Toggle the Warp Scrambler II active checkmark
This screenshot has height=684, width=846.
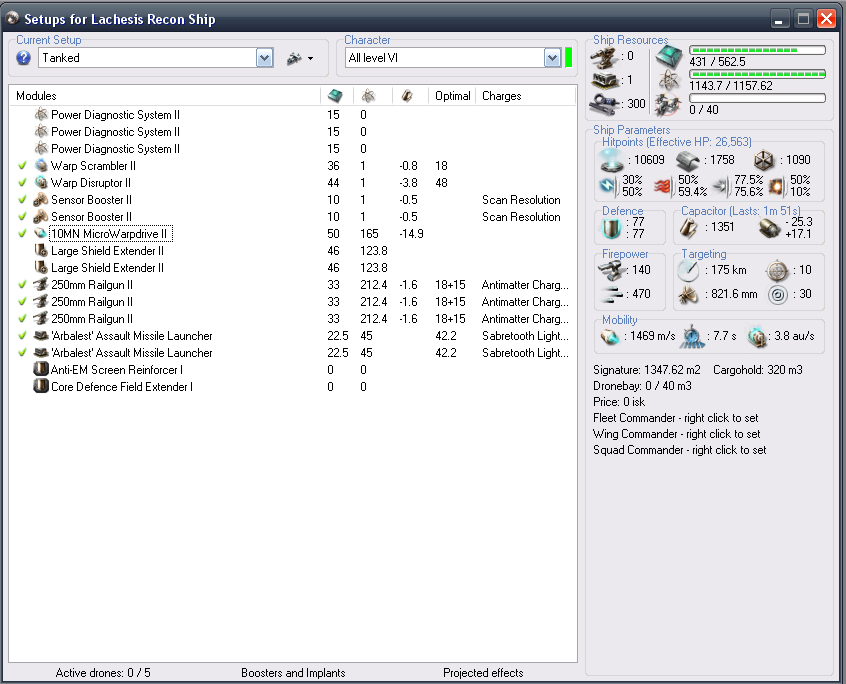(x=22, y=166)
